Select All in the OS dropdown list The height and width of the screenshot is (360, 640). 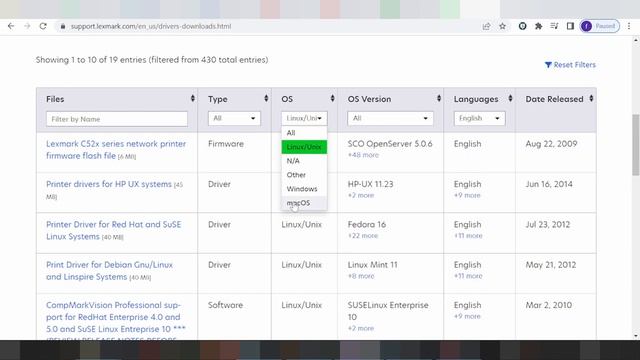click(x=304, y=133)
